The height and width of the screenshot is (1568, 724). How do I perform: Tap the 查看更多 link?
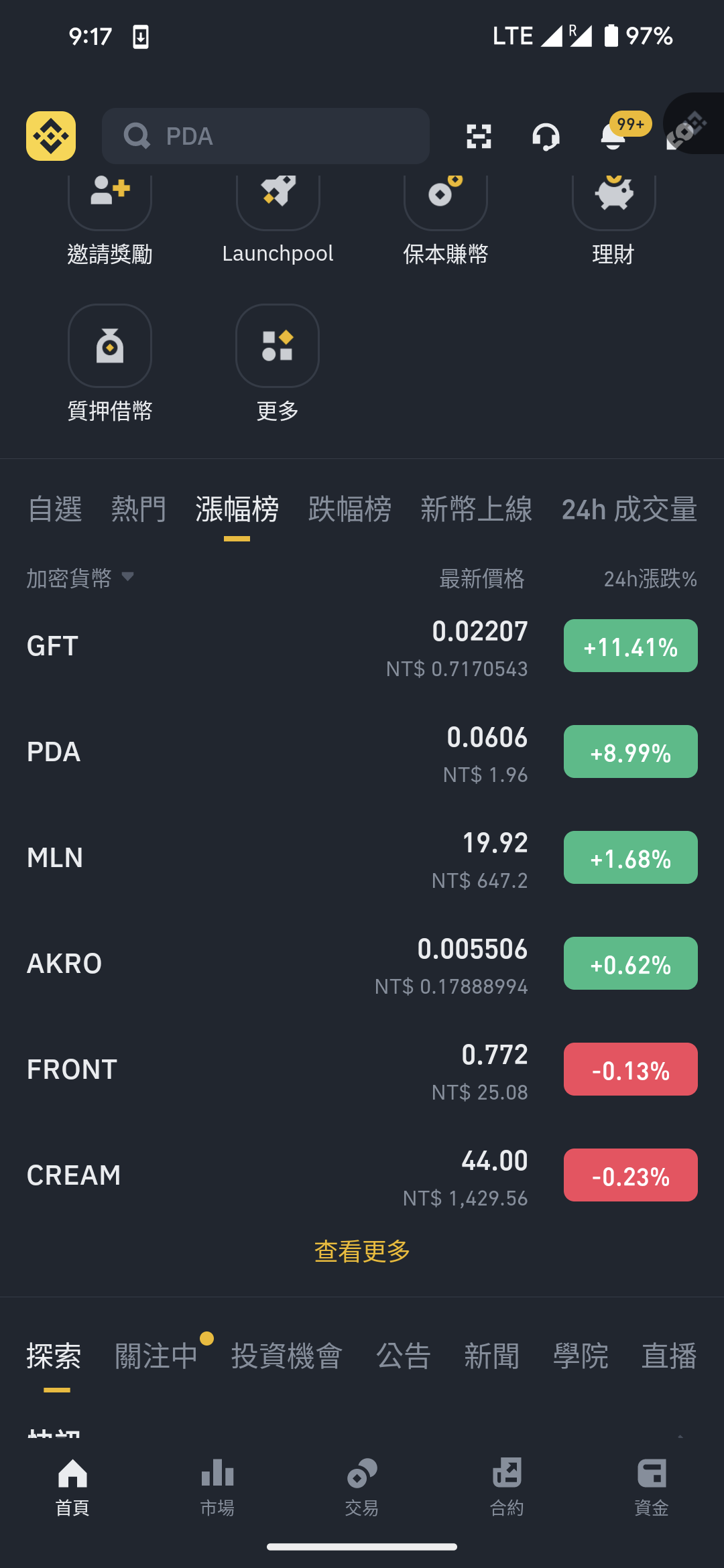(x=362, y=1251)
